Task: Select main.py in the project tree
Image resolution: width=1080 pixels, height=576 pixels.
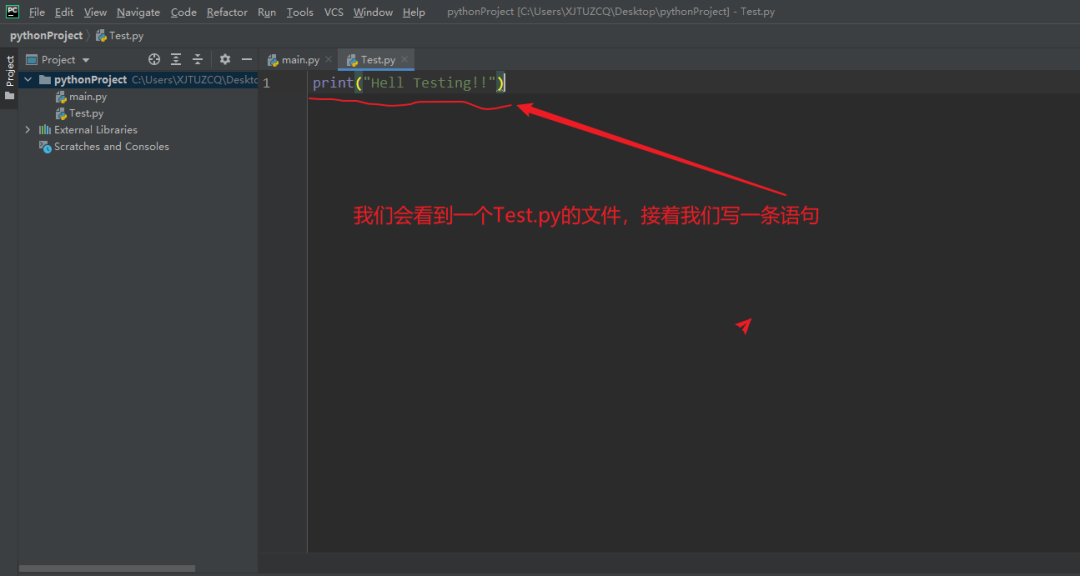Action: click(81, 97)
